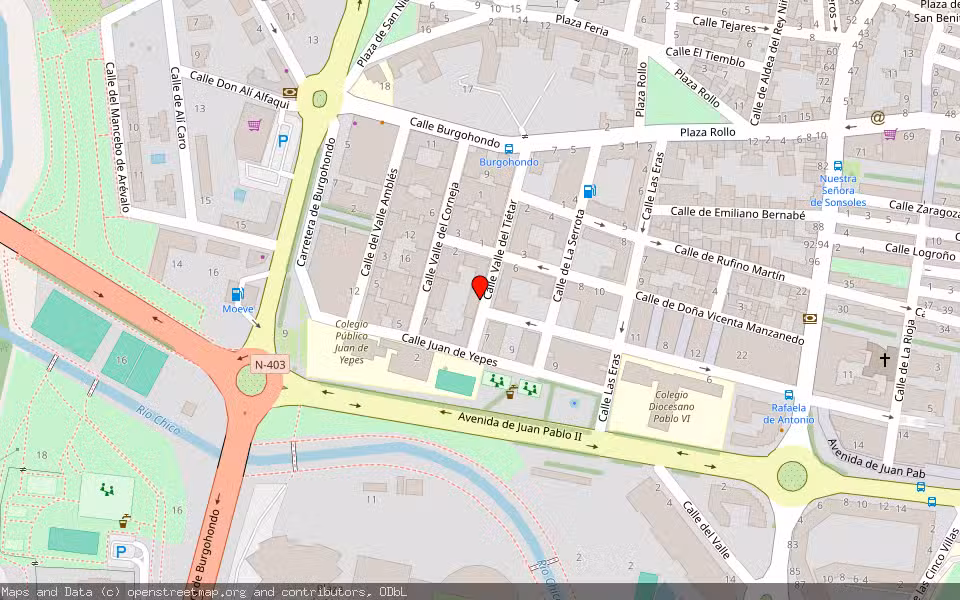Select the Nuestra Señora de Sonsoles bus stop

tap(837, 167)
